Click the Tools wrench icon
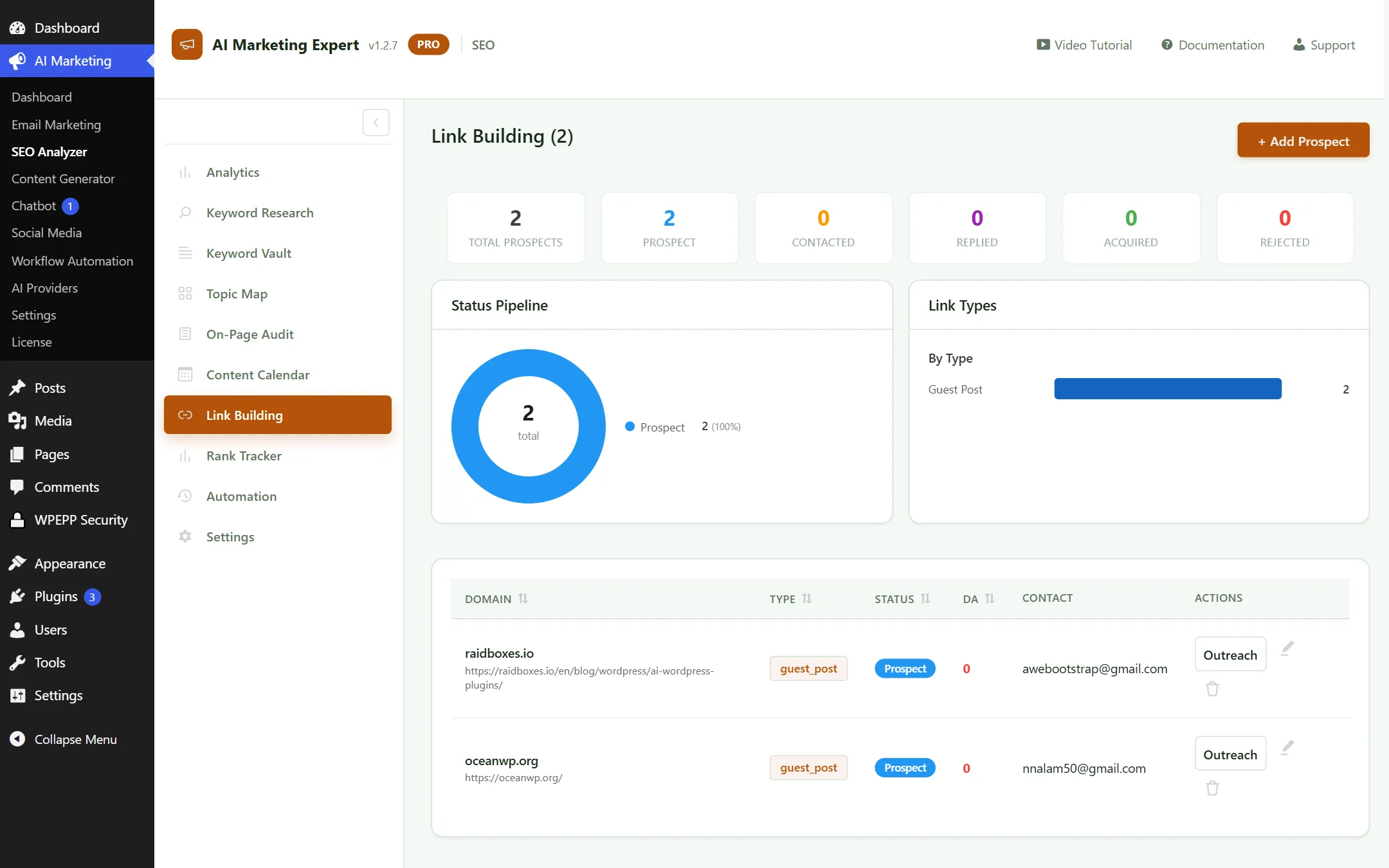 (17, 662)
